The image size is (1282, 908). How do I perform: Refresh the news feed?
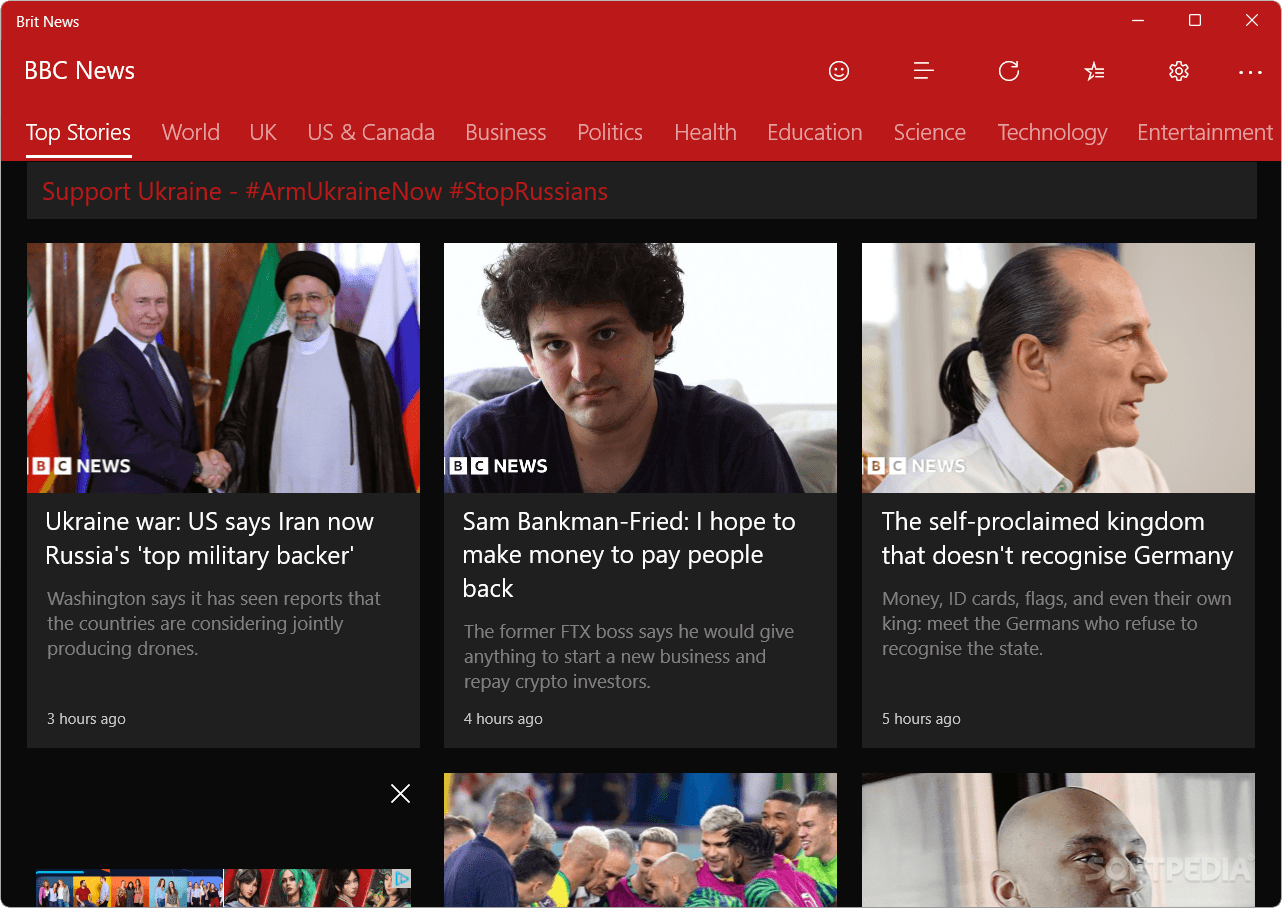(x=1009, y=71)
